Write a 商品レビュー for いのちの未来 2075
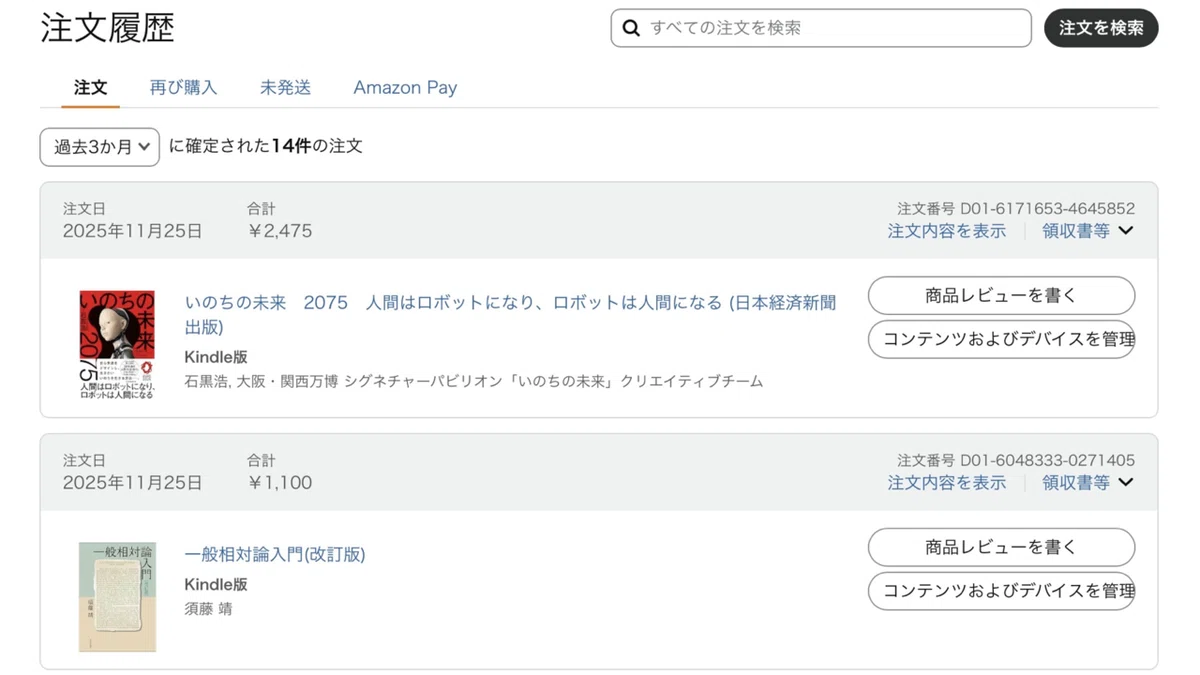 click(x=1001, y=296)
